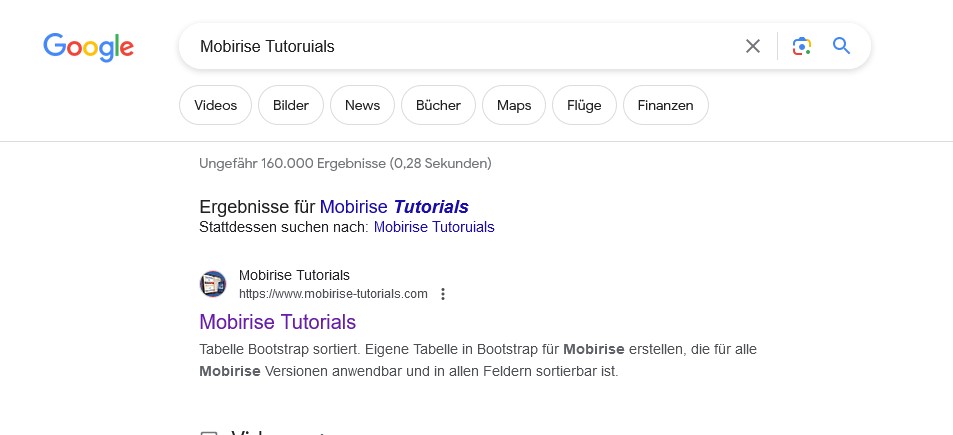The width and height of the screenshot is (953, 435).
Task: Switch to the Bilder filter
Action: (x=291, y=105)
